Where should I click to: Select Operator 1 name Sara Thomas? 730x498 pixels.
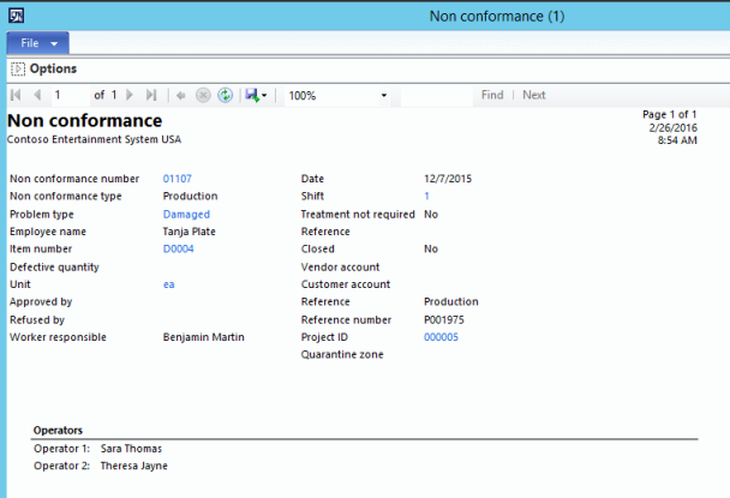(131, 449)
